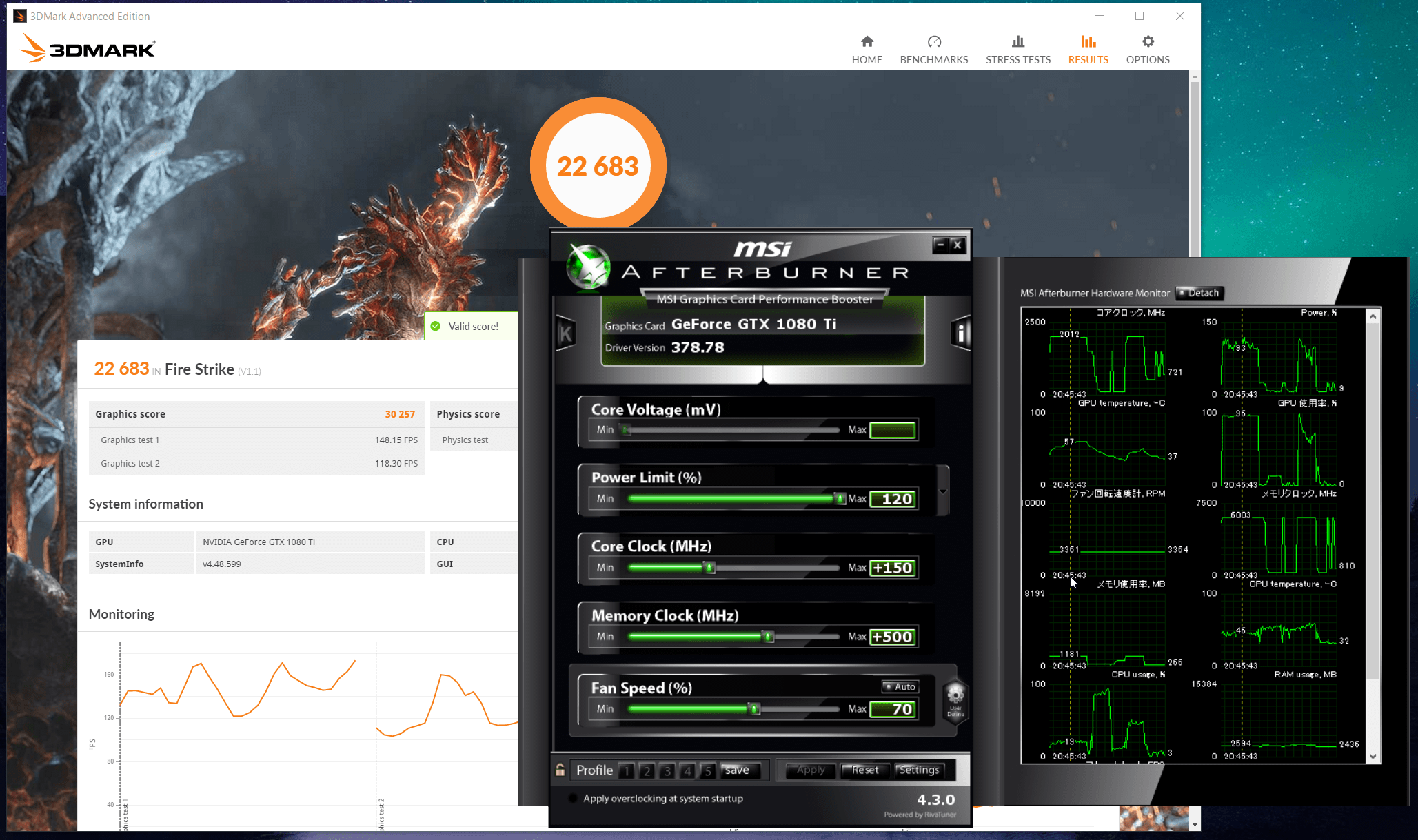The image size is (1418, 840).
Task: Open Afterburner Settings
Action: [x=919, y=770]
